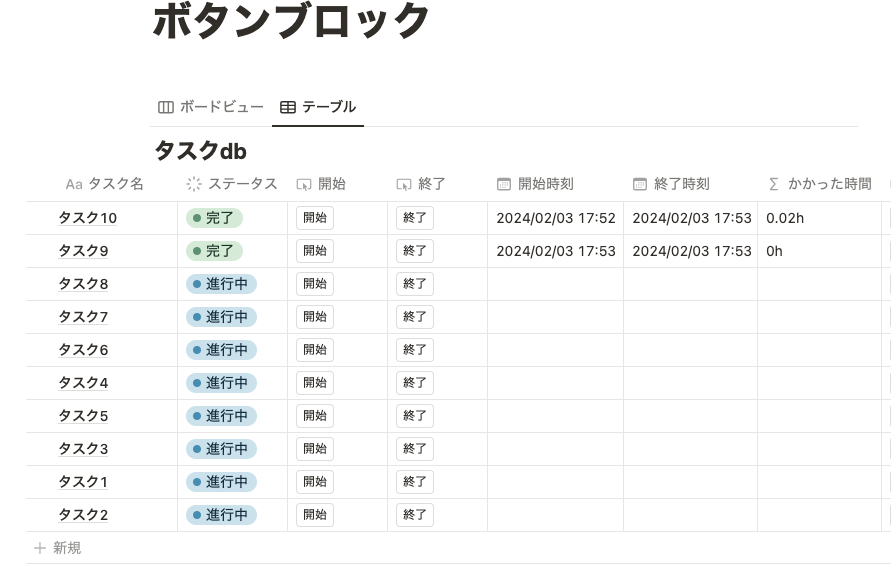Switch to the ボードビュー tab
The height and width of the screenshot is (567, 891).
(x=211, y=107)
